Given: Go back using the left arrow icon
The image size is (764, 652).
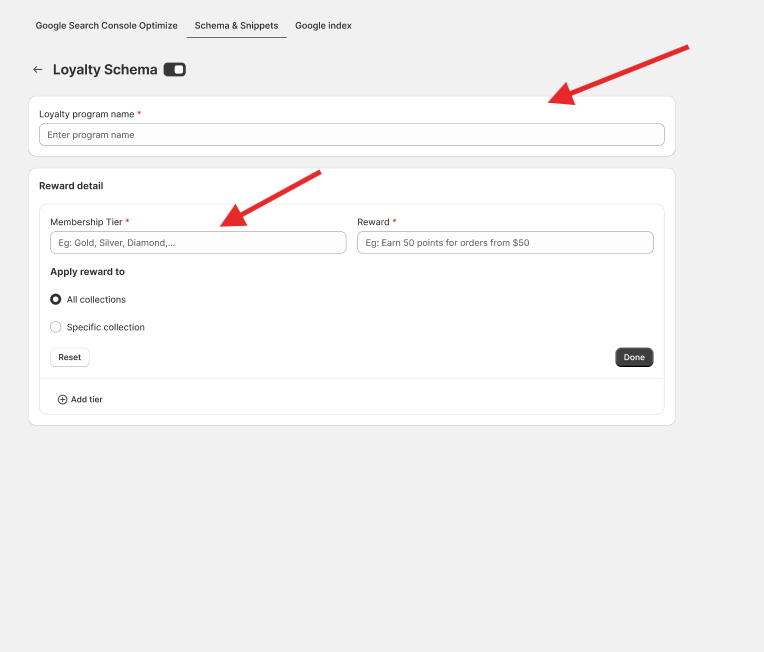Looking at the screenshot, I should coord(38,70).
